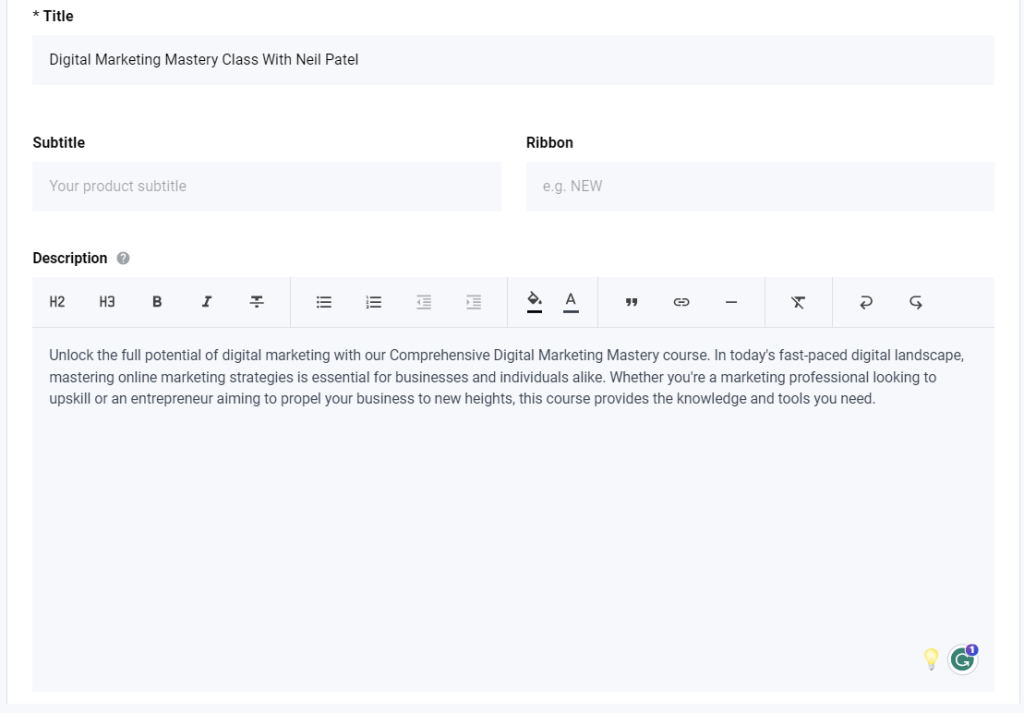
Task: Click the Subtitle input field
Action: click(267, 186)
